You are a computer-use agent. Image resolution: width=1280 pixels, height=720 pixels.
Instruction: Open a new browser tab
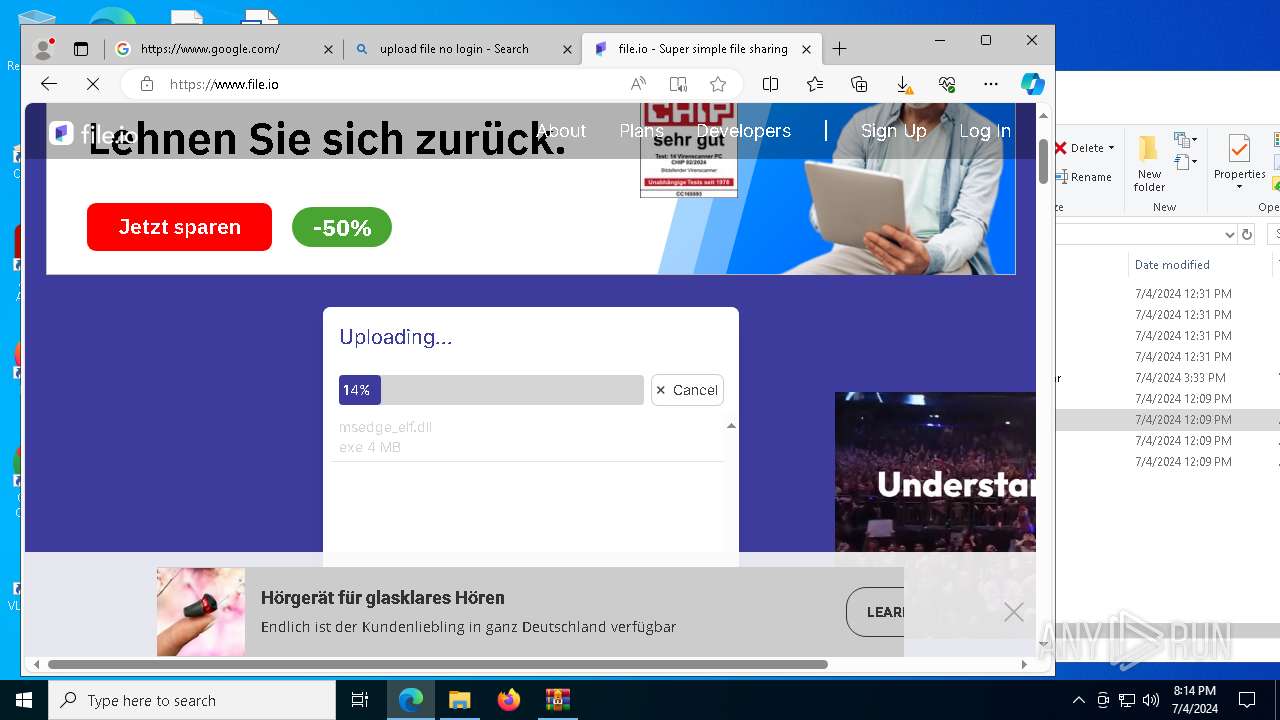[x=839, y=49]
